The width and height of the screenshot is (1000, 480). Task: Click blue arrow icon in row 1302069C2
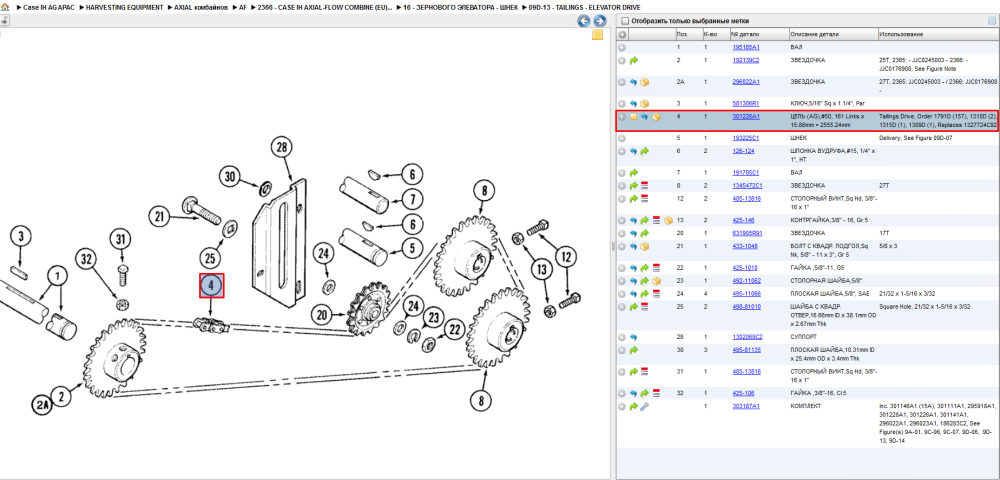pyautogui.click(x=633, y=337)
